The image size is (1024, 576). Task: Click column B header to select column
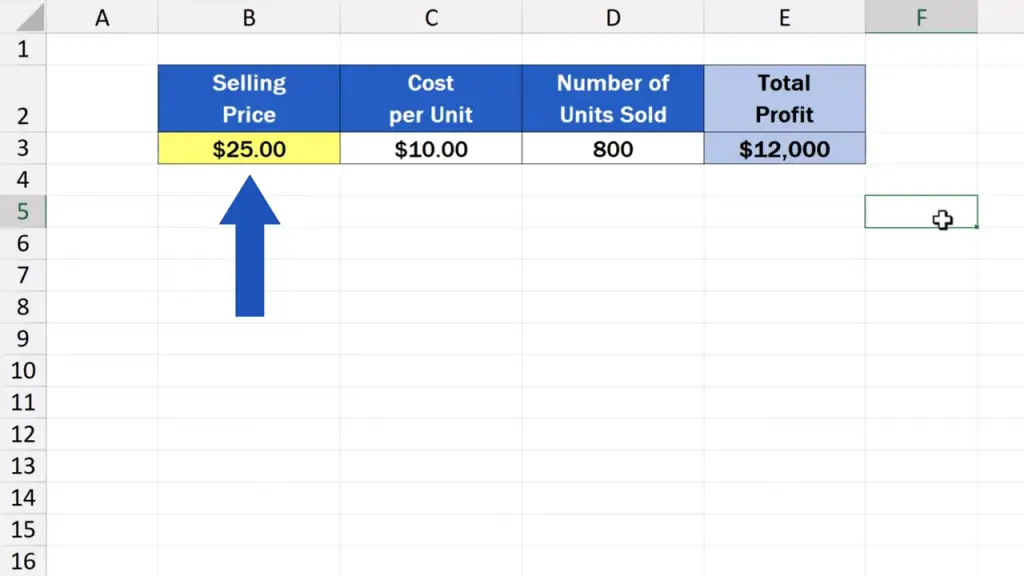pos(249,17)
